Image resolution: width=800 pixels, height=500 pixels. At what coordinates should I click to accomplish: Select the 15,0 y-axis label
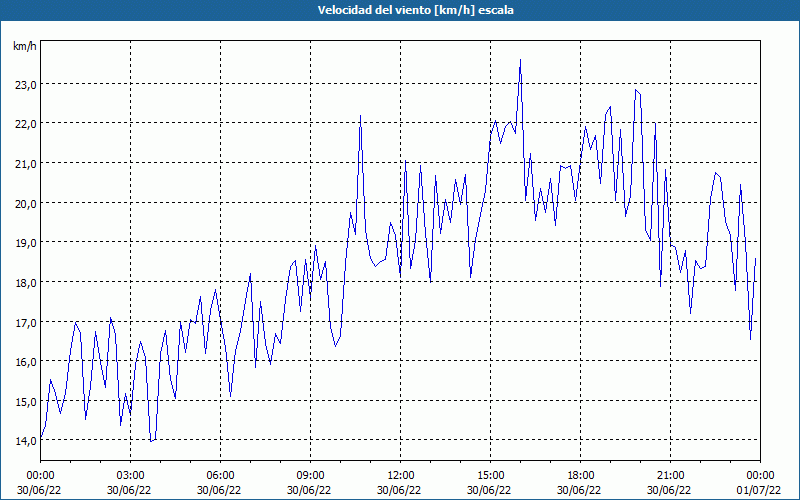click(26, 402)
